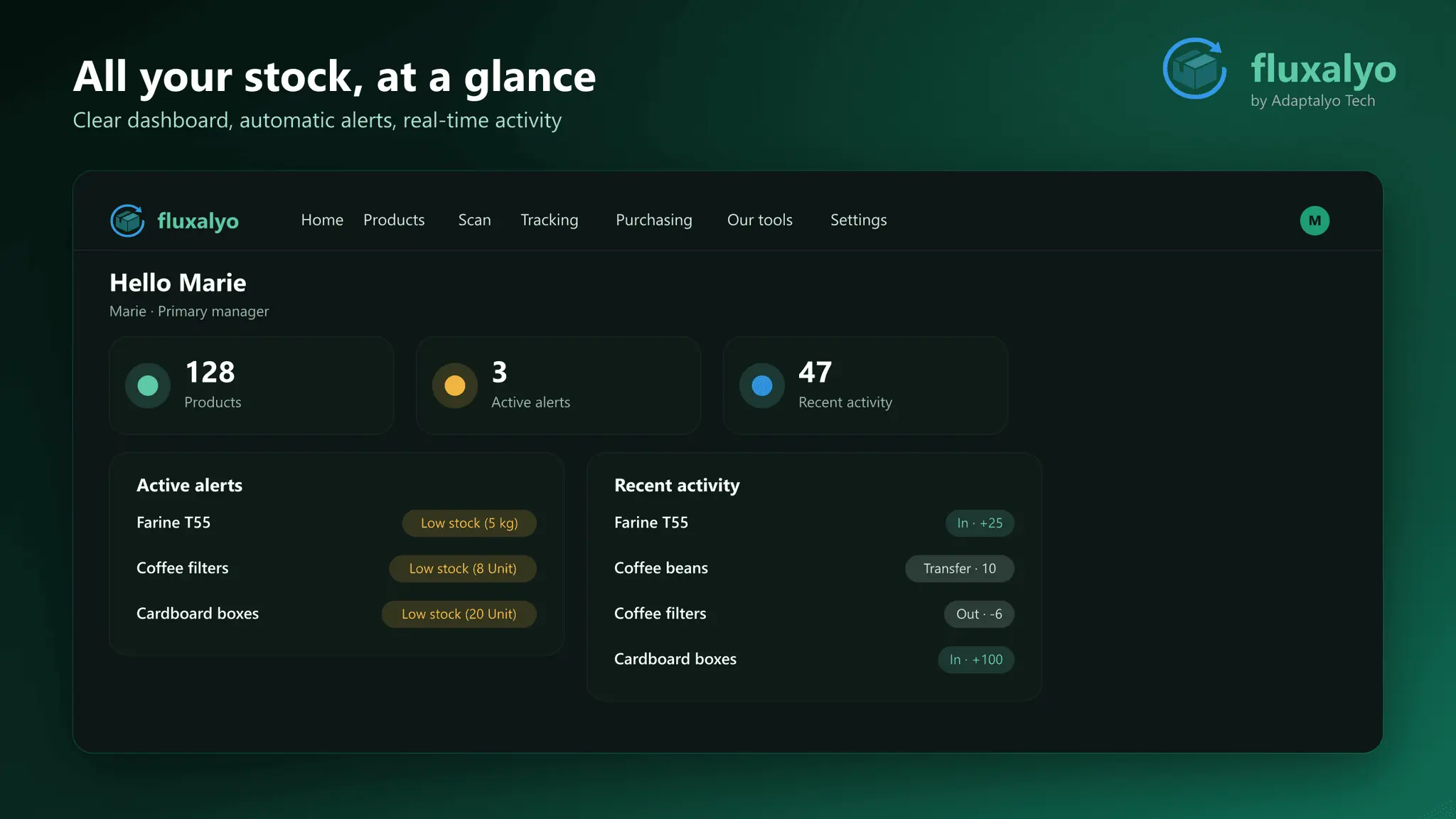Viewport: 1456px width, 819px height.
Task: Click the orange dot icon on the Active alerts card
Action: [455, 385]
